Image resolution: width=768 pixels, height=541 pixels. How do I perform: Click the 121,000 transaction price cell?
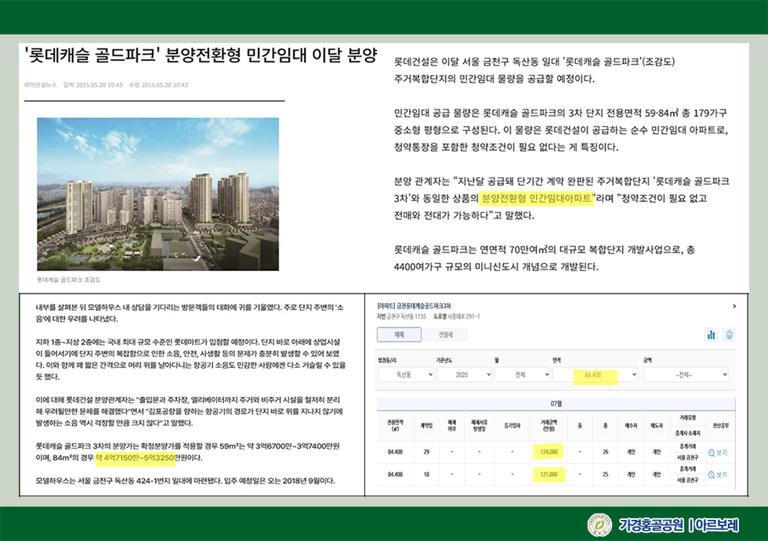(549, 474)
